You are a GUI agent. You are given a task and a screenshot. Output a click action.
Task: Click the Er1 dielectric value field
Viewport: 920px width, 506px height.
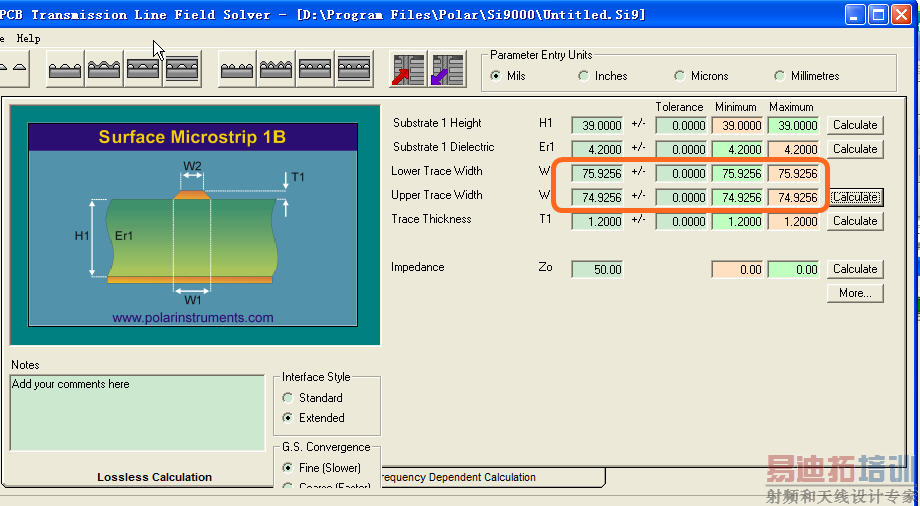coord(597,150)
